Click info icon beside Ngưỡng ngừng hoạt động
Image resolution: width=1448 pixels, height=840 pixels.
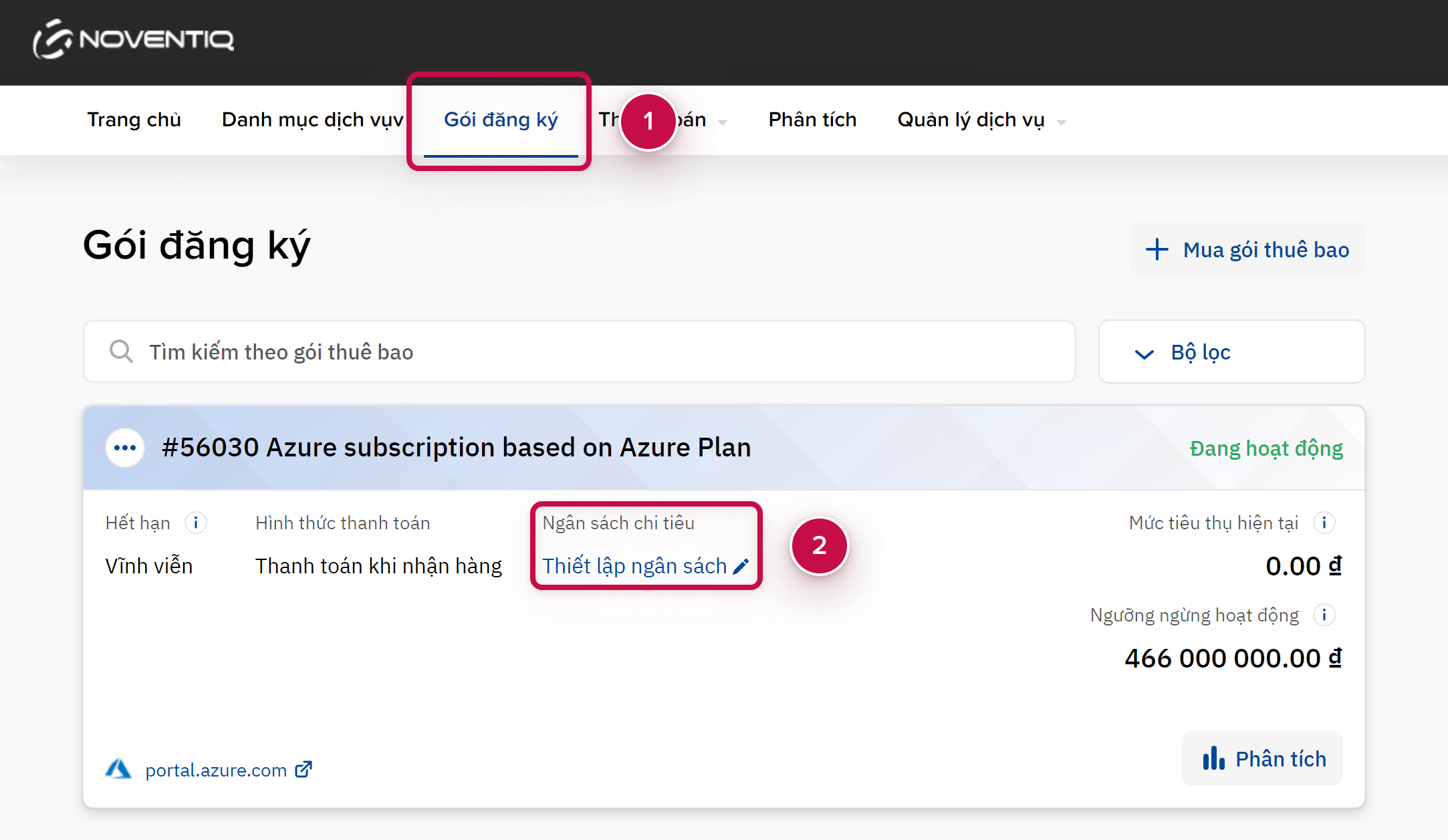[1324, 615]
